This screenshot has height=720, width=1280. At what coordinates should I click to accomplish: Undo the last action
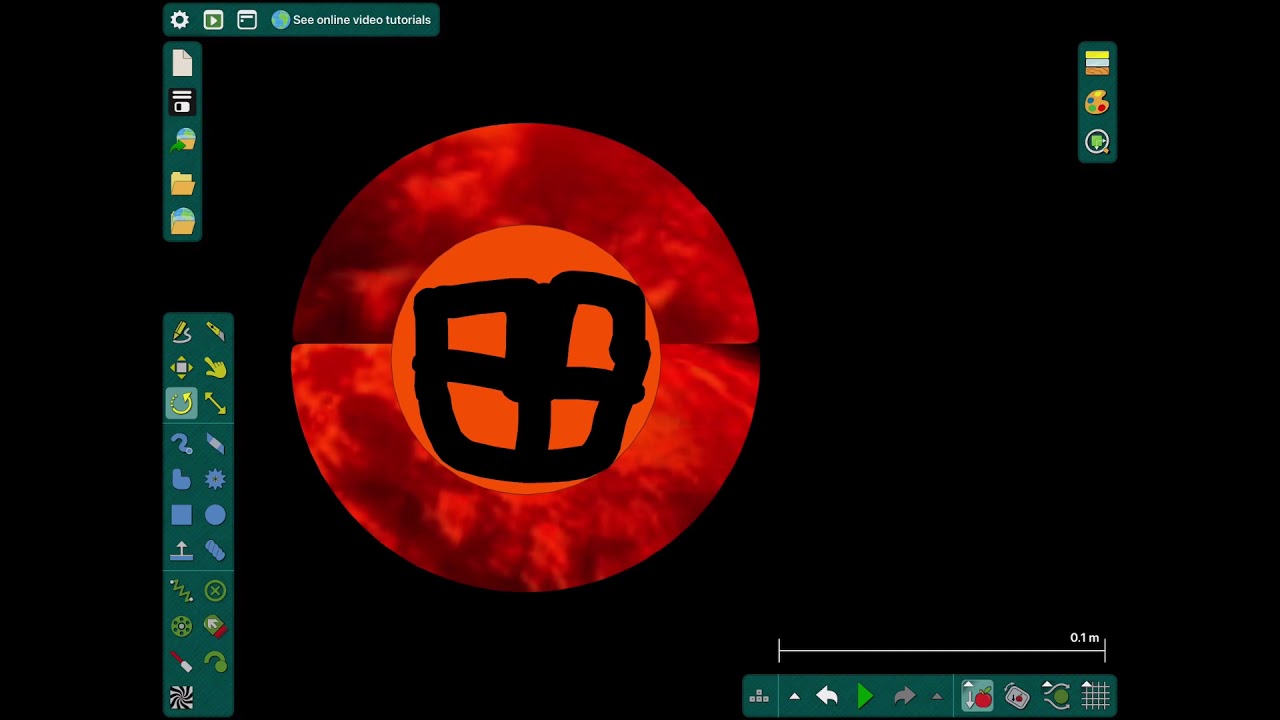tap(827, 696)
